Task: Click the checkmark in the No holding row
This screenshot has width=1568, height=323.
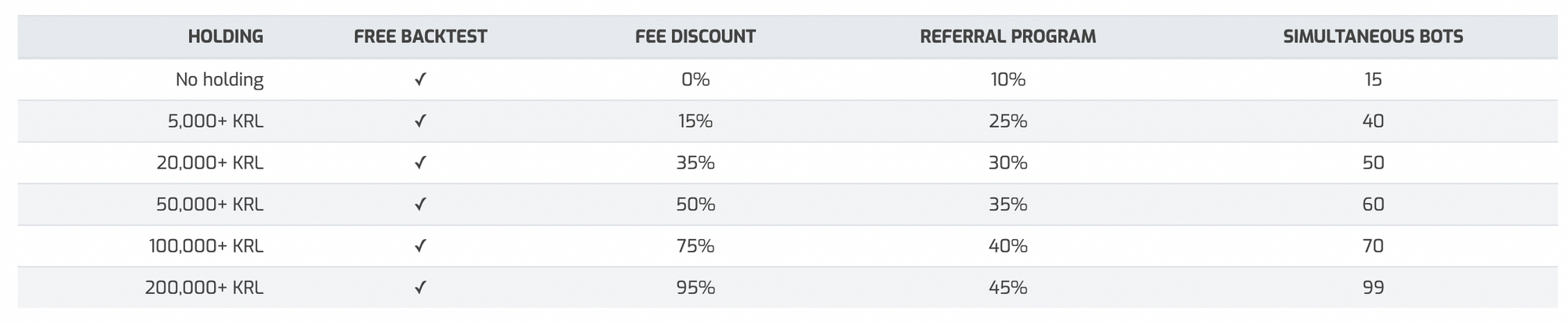Action: coord(420,79)
